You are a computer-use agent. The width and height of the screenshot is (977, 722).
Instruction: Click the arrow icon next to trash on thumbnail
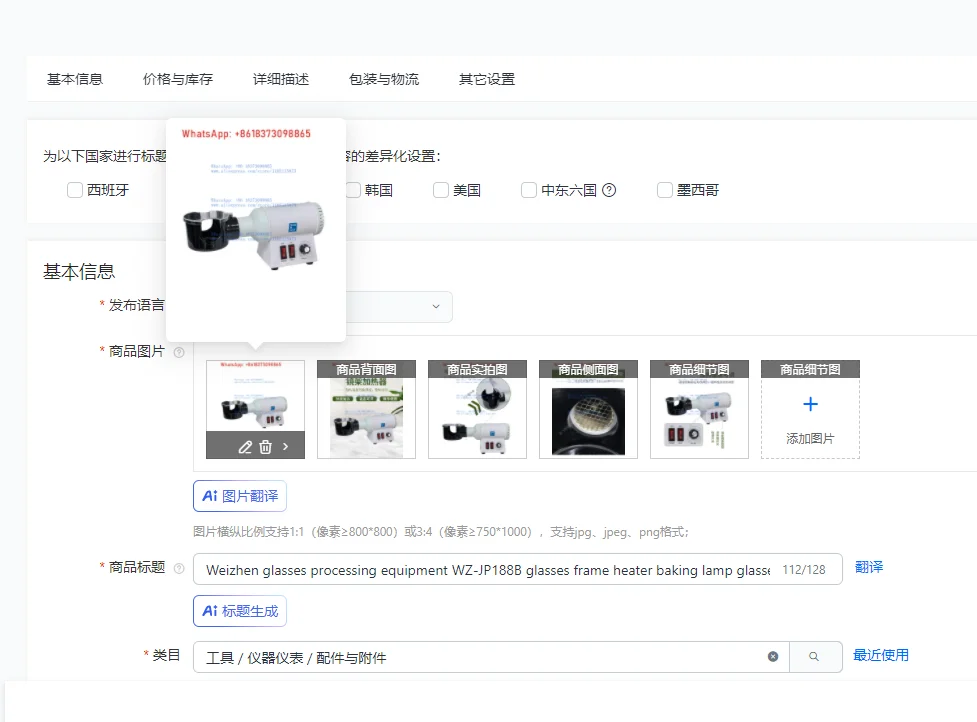coord(286,447)
